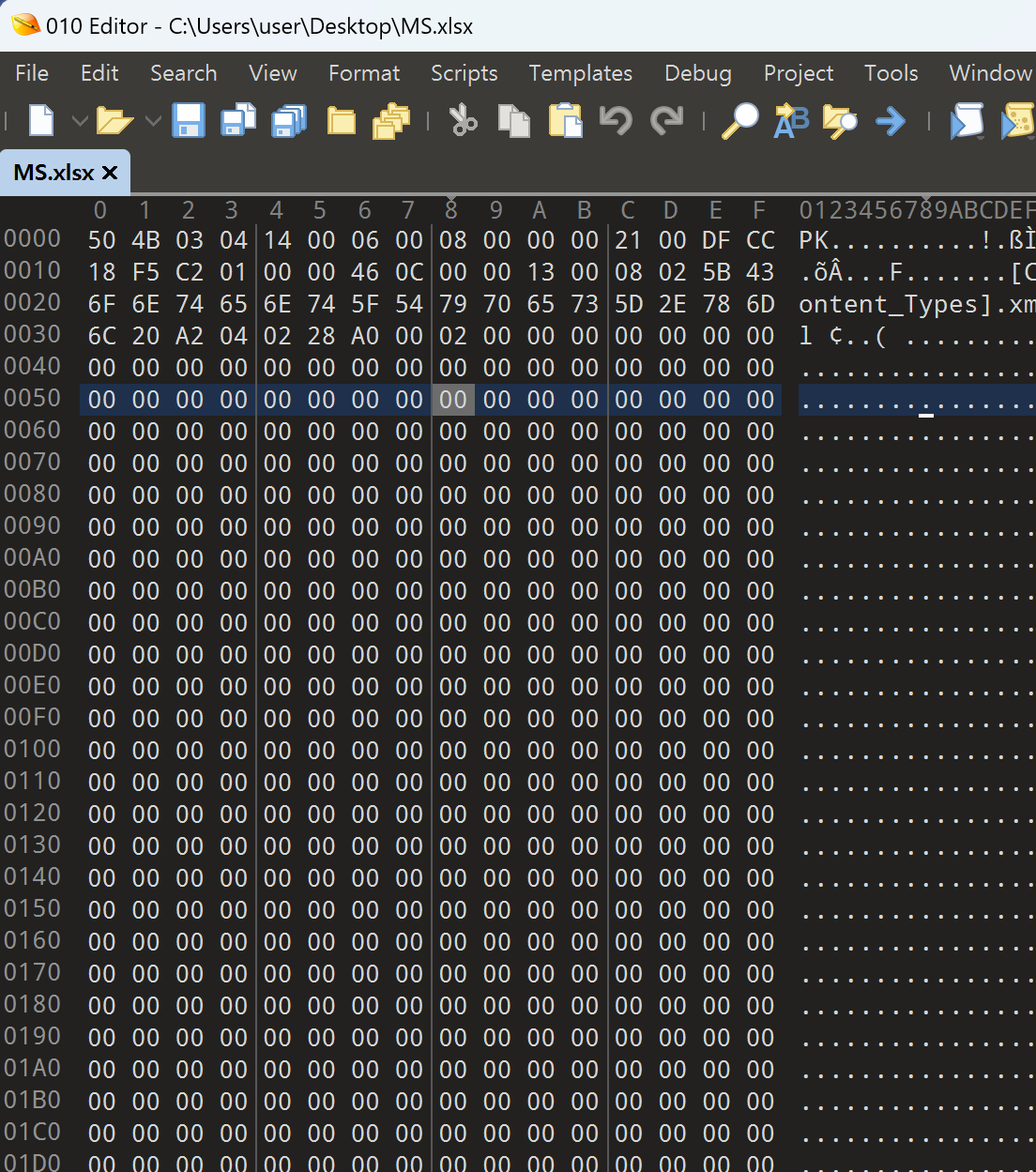Open the File menu

(x=32, y=73)
